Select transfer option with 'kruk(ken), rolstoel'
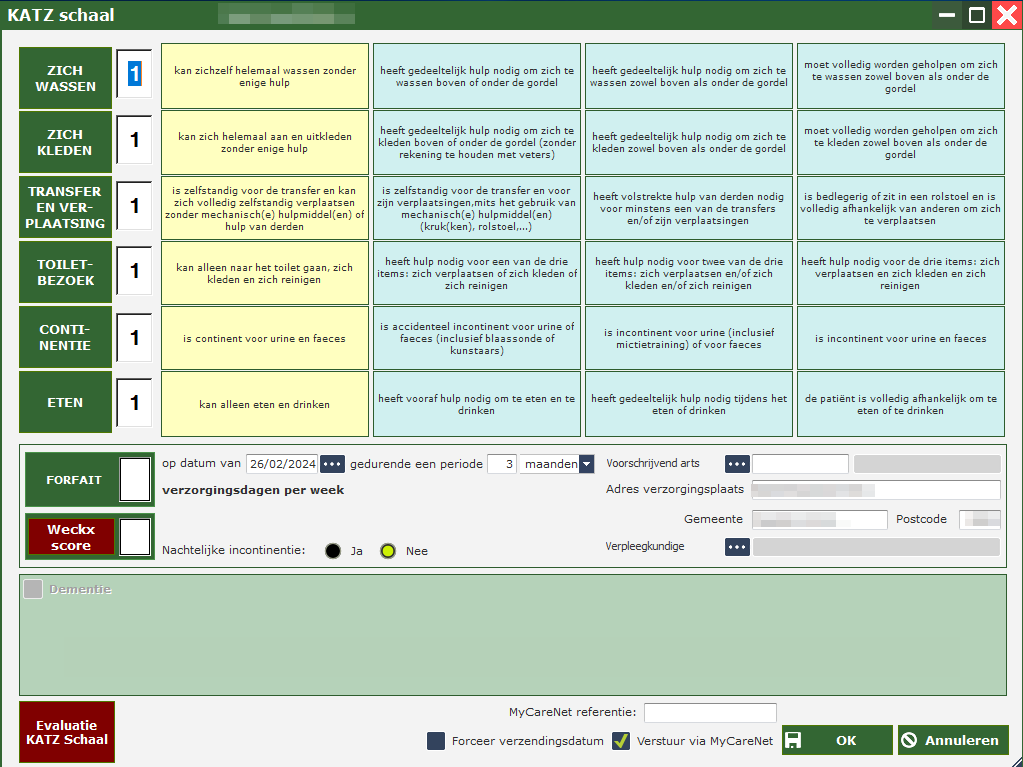The image size is (1023, 767). [477, 208]
